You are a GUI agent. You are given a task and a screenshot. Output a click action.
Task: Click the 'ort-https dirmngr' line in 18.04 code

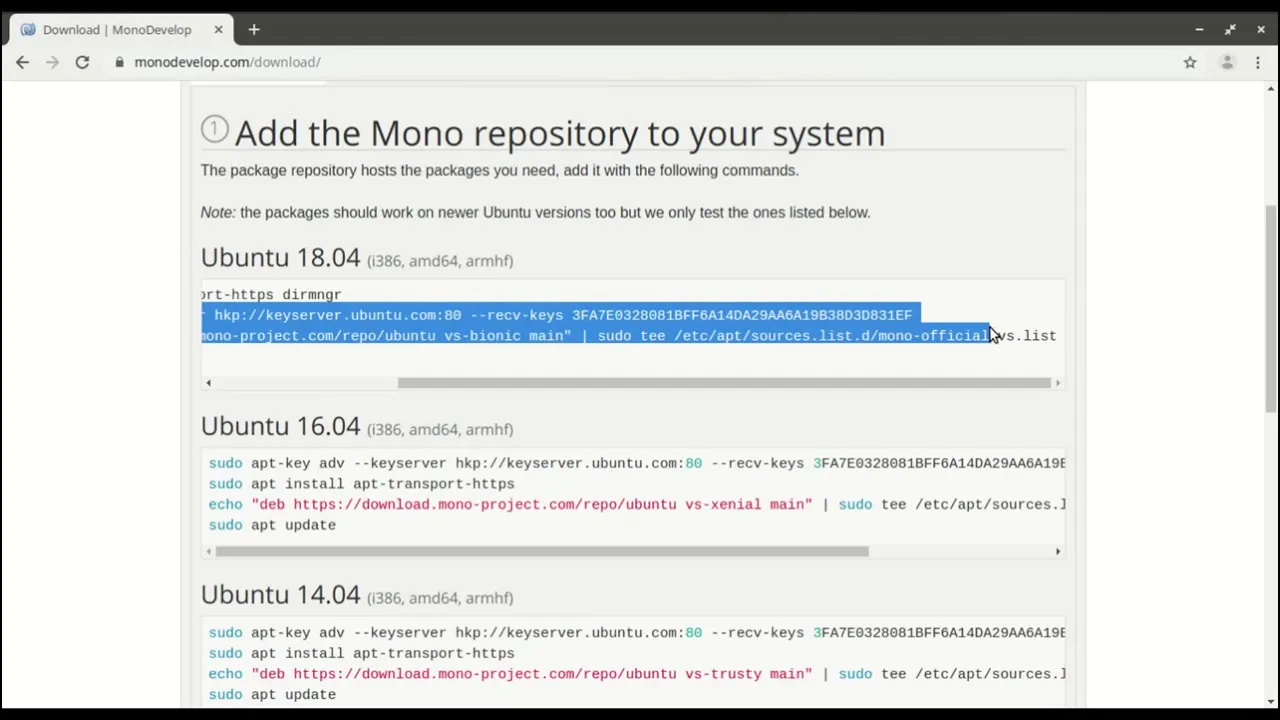click(271, 295)
